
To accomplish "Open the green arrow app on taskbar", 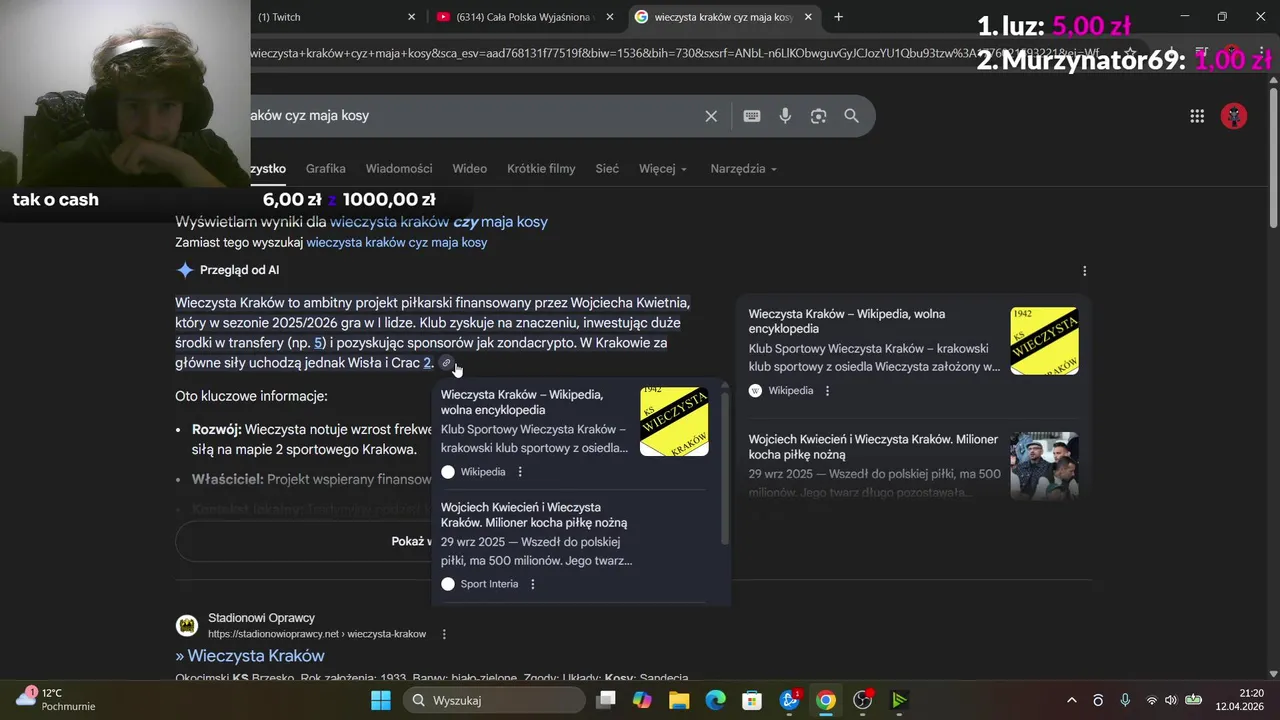I will (x=899, y=700).
